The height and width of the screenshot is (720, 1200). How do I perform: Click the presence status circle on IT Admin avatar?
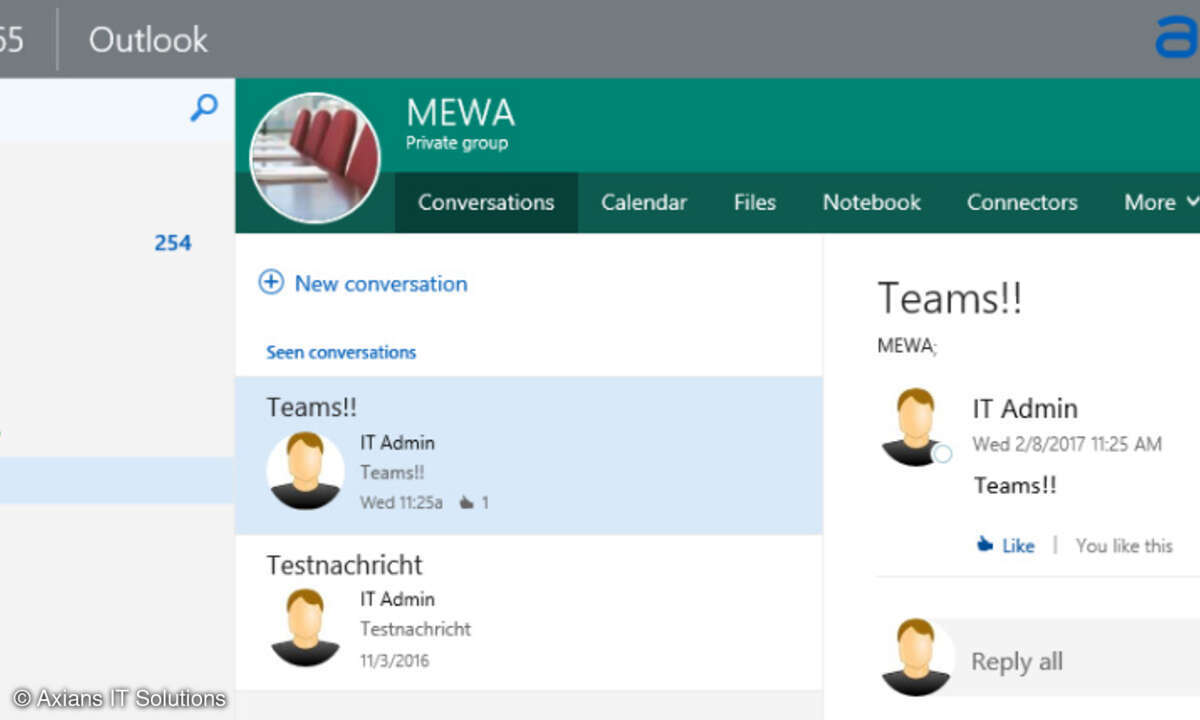(942, 454)
